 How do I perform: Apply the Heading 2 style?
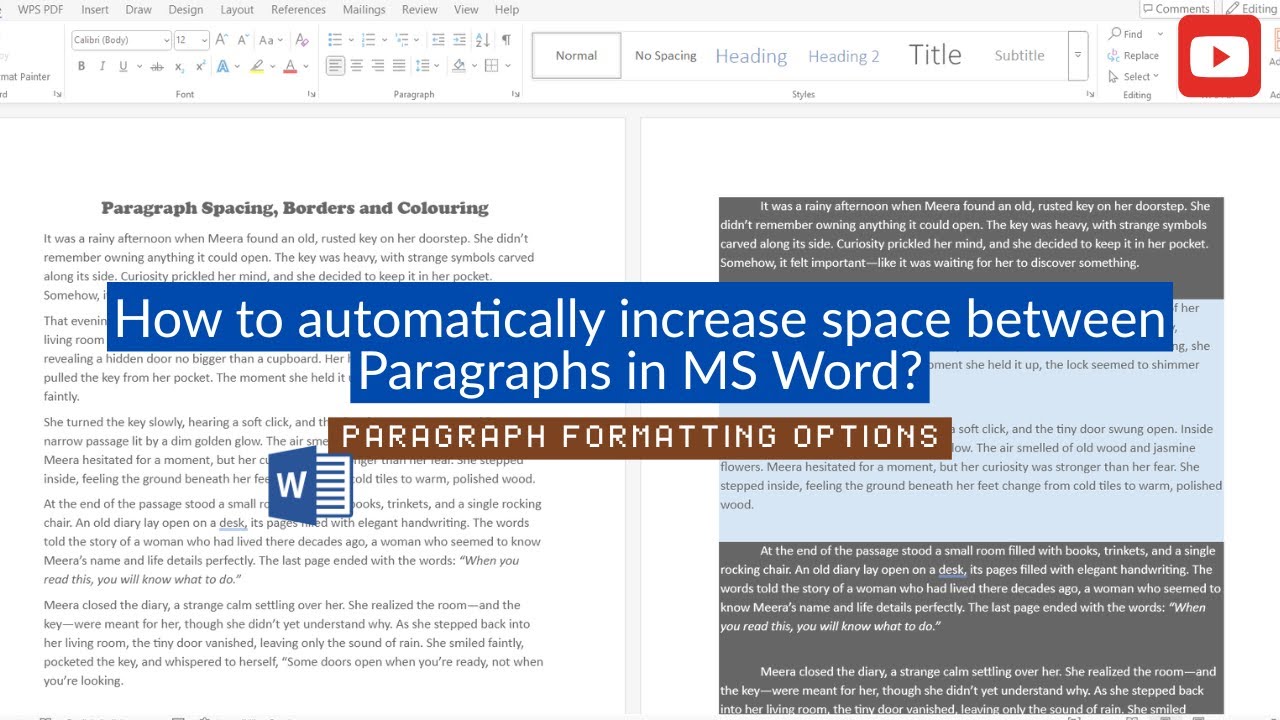(x=844, y=56)
